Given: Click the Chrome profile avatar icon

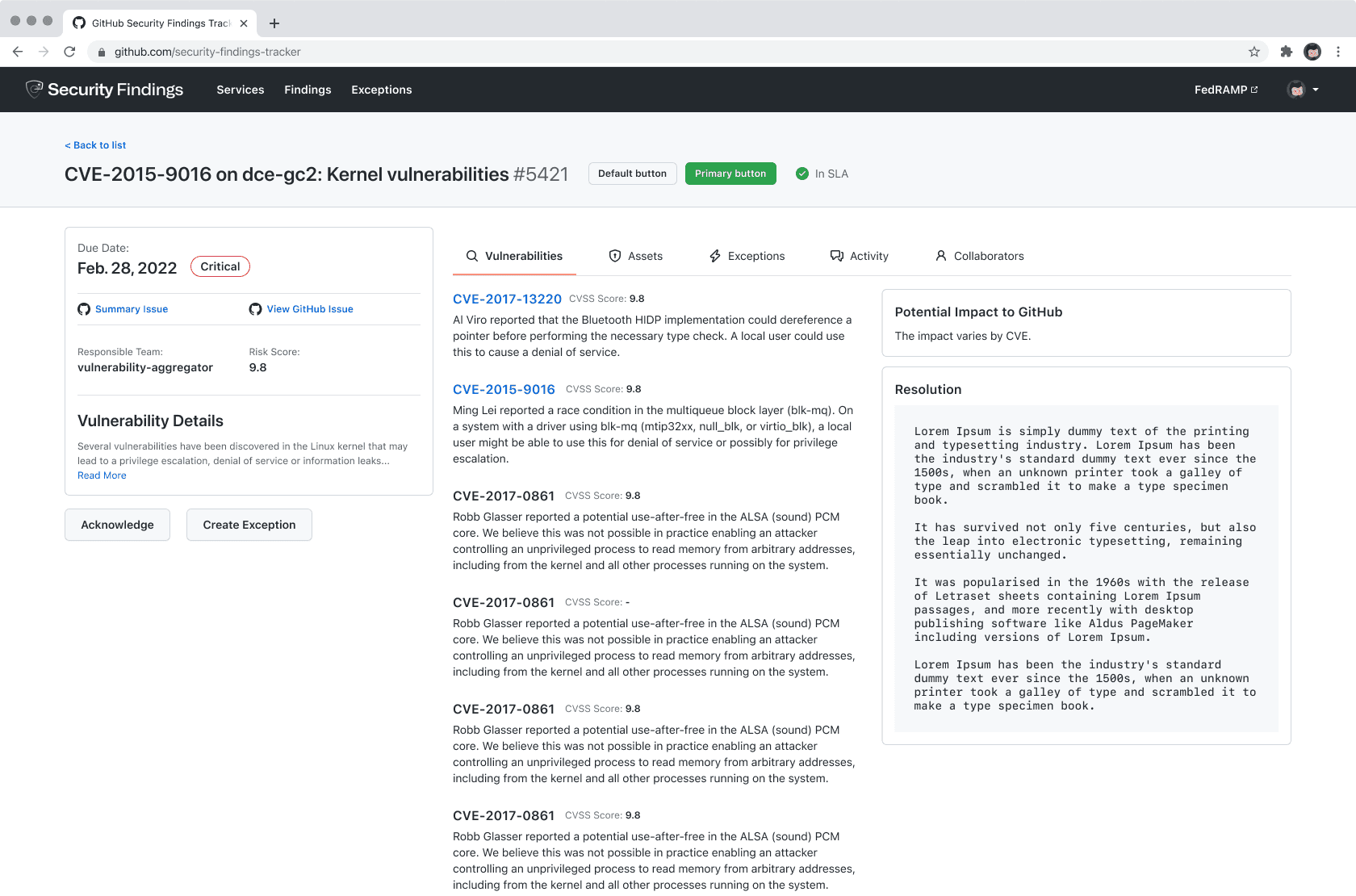Looking at the screenshot, I should 1313,52.
